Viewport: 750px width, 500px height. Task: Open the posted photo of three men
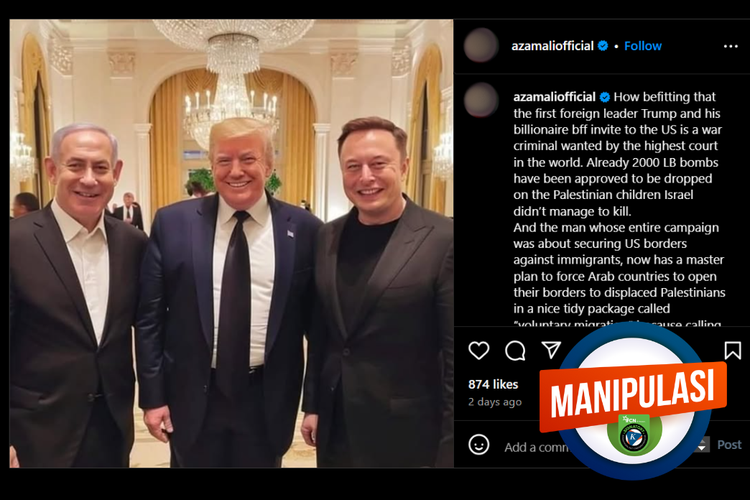tap(232, 243)
